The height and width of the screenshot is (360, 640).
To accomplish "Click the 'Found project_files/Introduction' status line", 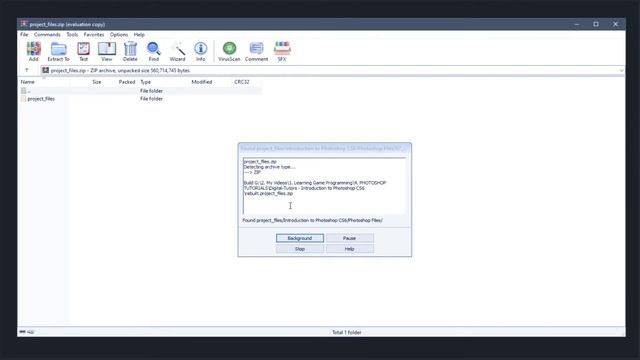I will point(313,220).
